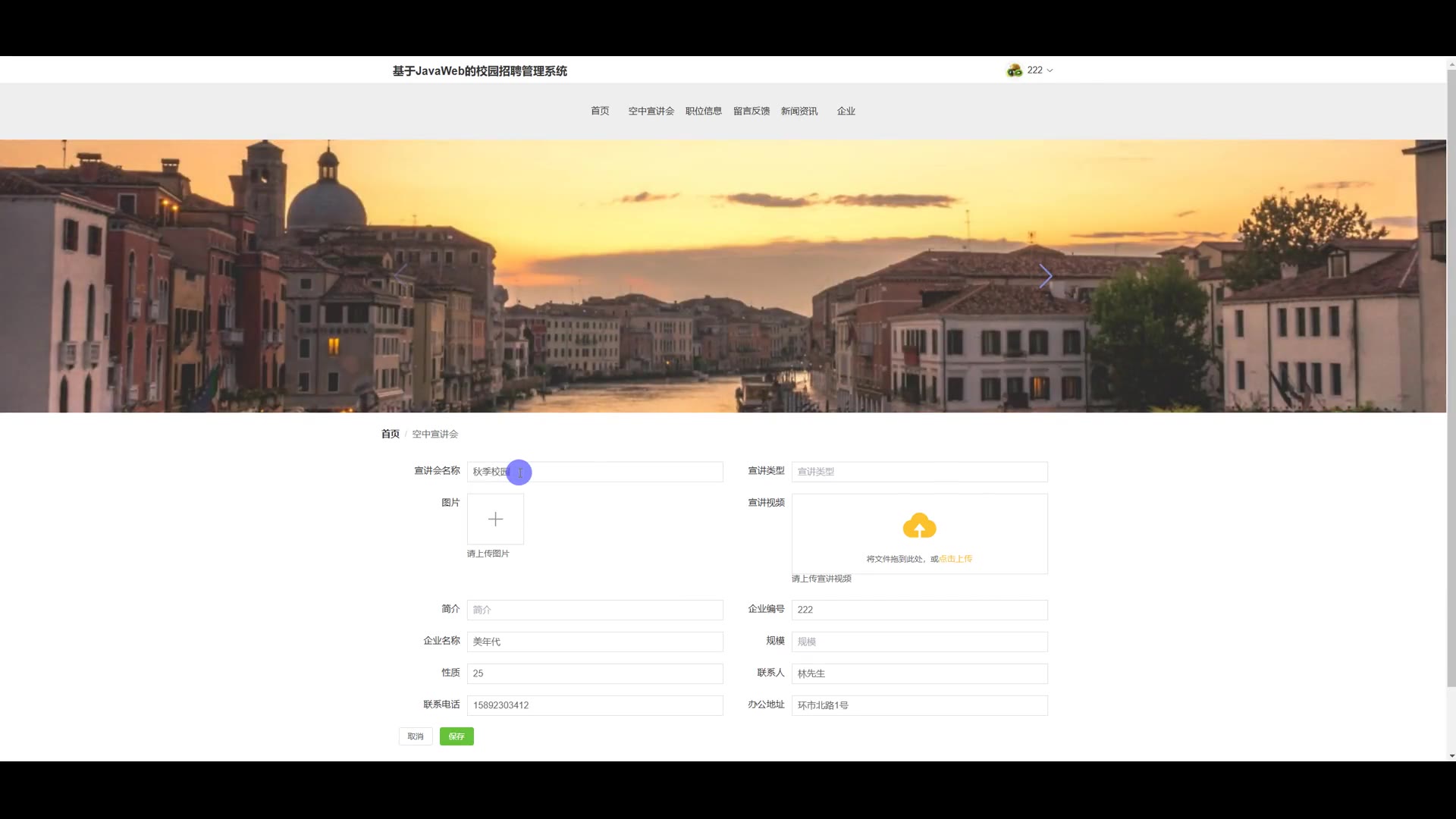Image resolution: width=1456 pixels, height=819 pixels.
Task: Click the 点击上传 upload link
Action: pyautogui.click(x=955, y=559)
